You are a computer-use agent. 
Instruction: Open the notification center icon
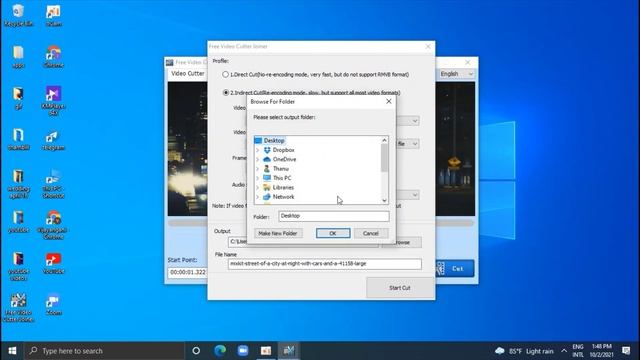coord(626,351)
